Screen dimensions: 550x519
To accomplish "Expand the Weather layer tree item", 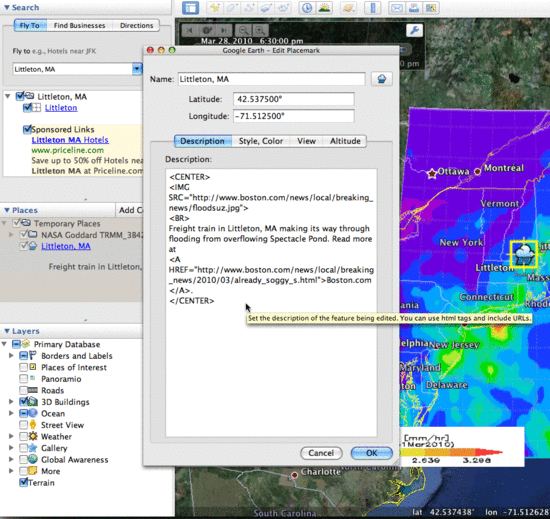I will pos(11,437).
